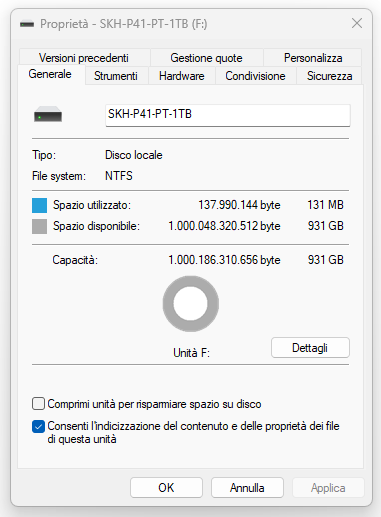Cancel the dialog with Annulla
This screenshot has height=517, width=381.
click(247, 488)
